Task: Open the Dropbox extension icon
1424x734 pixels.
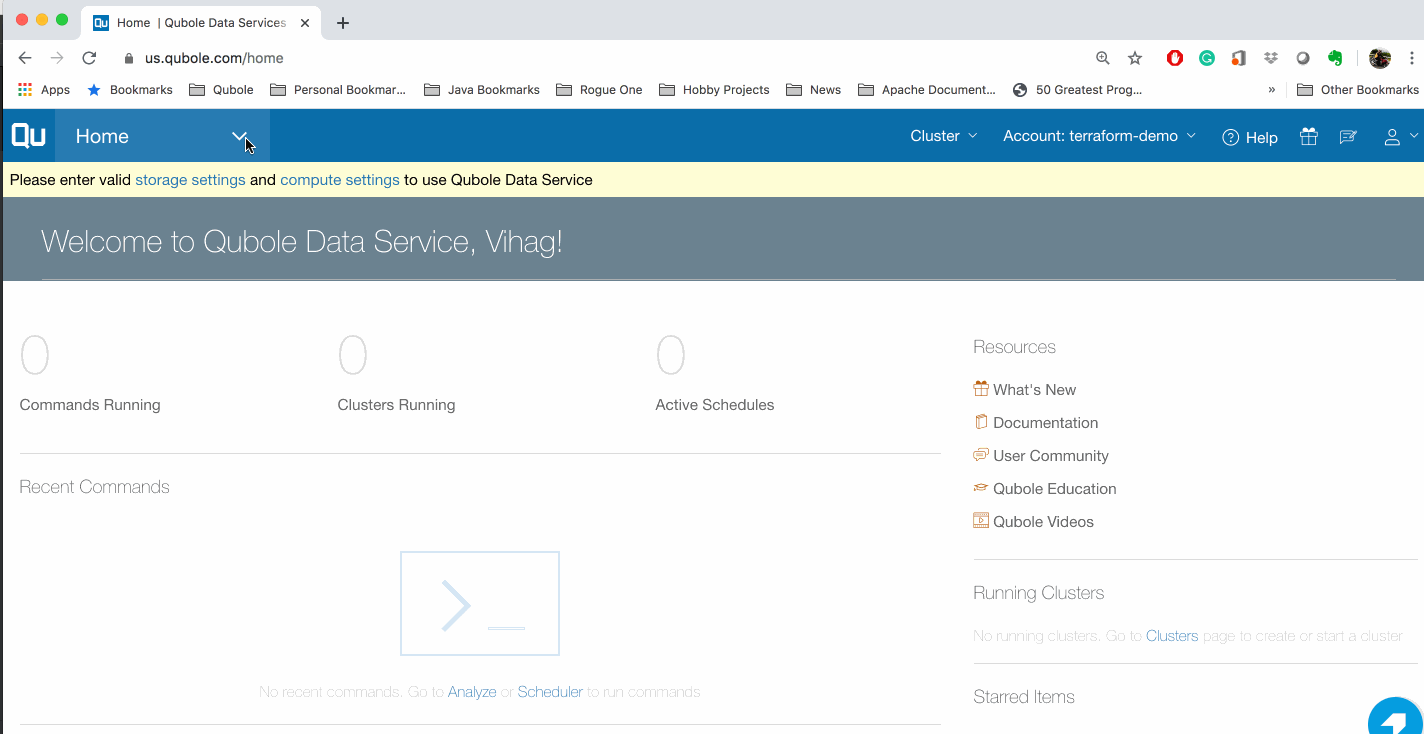Action: pyautogui.click(x=1271, y=58)
